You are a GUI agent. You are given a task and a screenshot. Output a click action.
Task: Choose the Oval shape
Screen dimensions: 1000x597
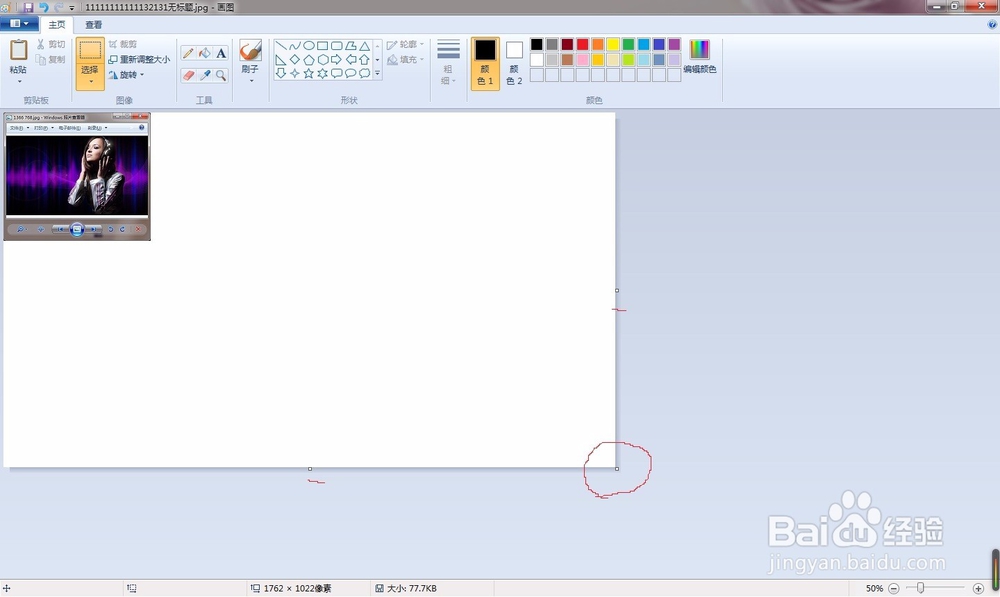click(309, 46)
